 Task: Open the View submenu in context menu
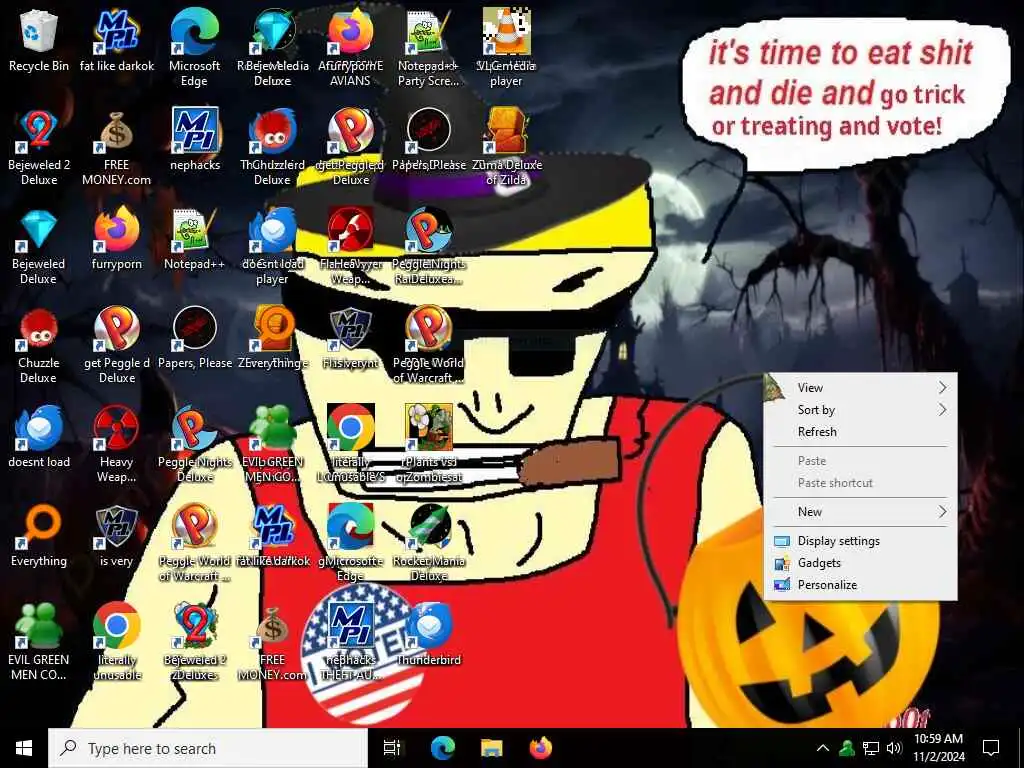(x=860, y=388)
